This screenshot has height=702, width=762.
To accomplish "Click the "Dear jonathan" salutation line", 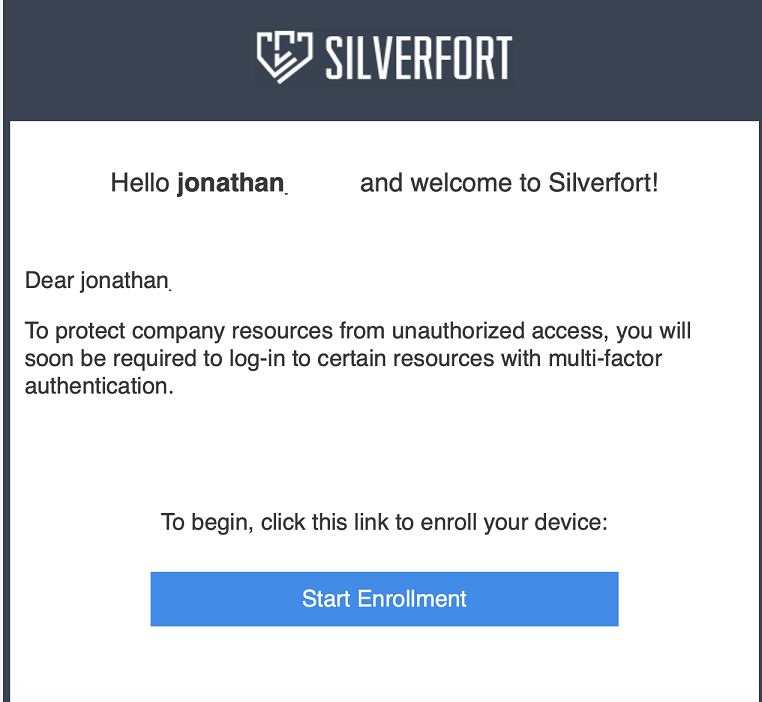I will [97, 281].
